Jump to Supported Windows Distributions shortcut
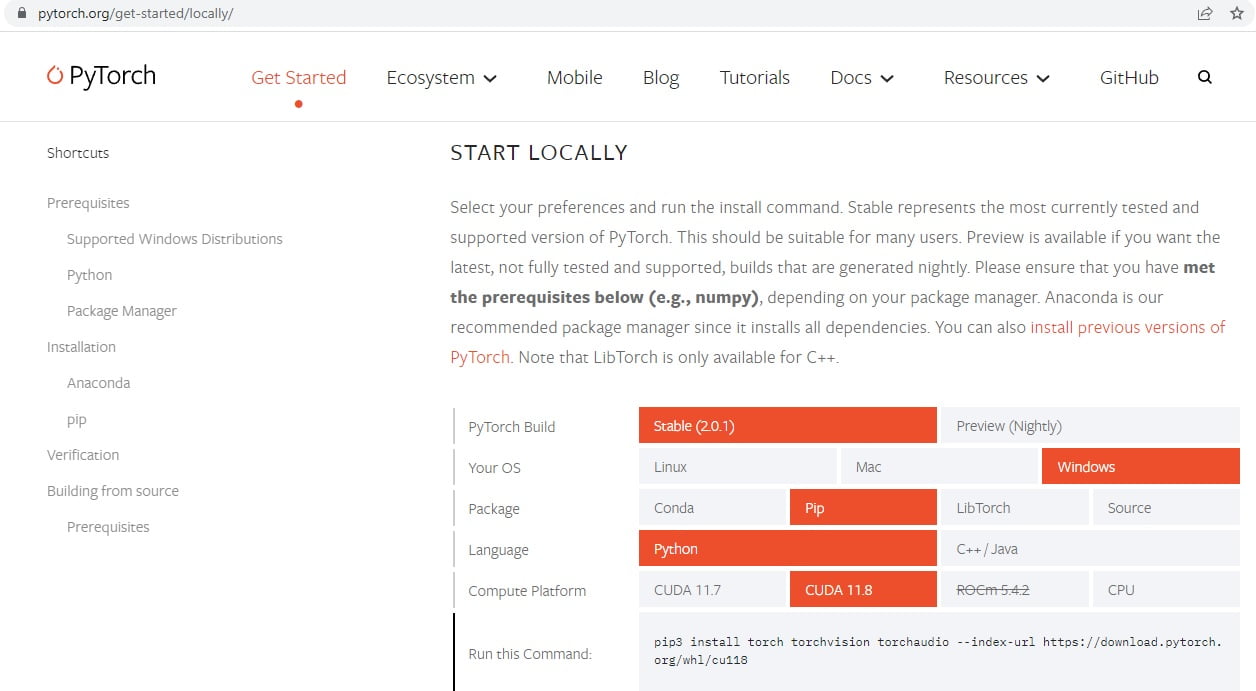Screen dimensions: 1256x691 [175, 239]
